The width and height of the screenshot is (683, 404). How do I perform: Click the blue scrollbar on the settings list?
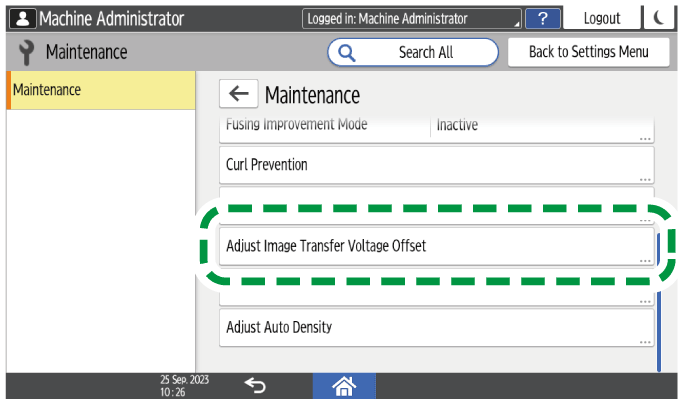click(658, 300)
